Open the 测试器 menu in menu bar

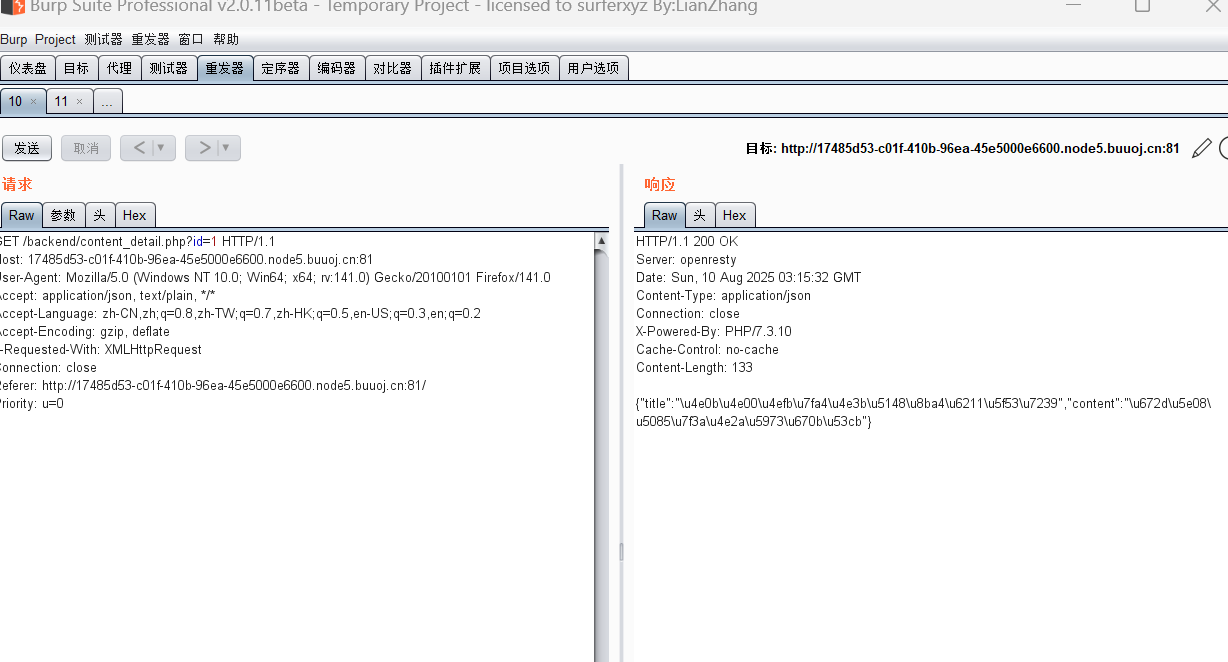[x=104, y=39]
